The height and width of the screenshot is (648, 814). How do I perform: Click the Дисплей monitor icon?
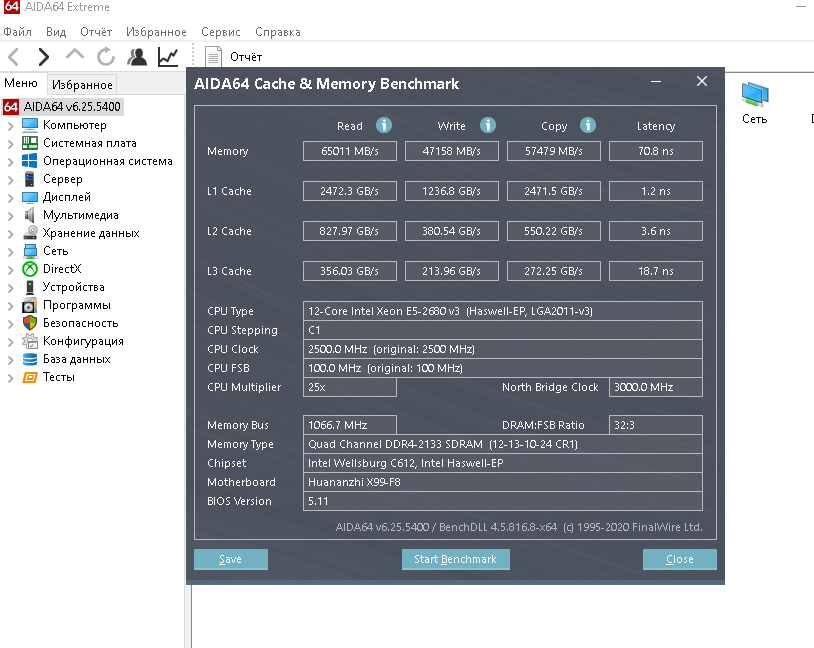click(x=30, y=197)
